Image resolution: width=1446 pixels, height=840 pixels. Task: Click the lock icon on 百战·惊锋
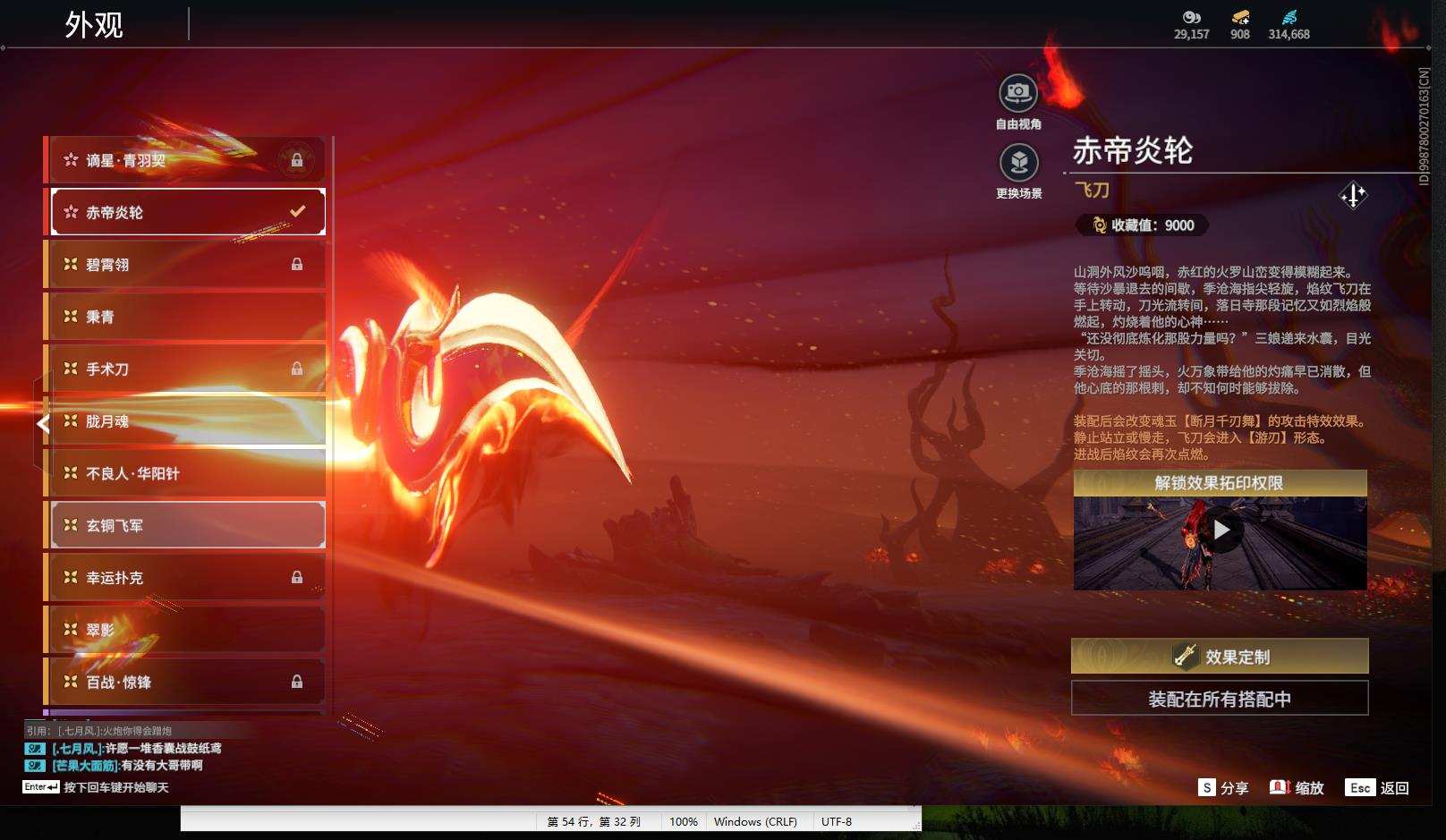pos(297,682)
